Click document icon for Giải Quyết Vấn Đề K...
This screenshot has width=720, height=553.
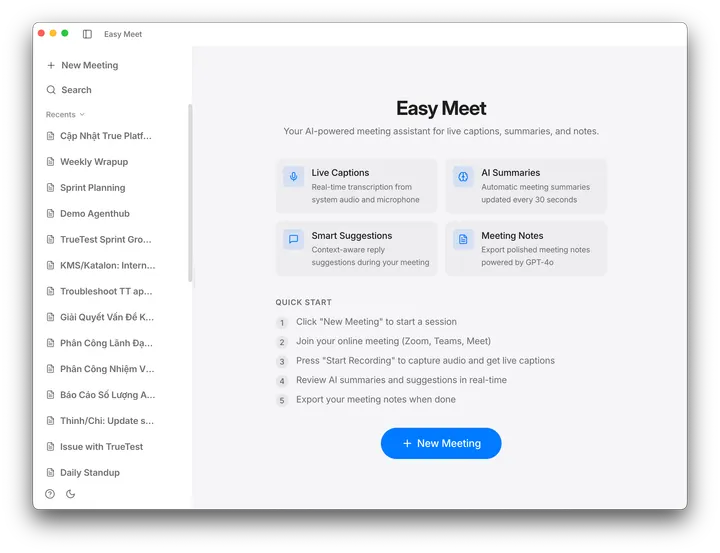coord(51,317)
